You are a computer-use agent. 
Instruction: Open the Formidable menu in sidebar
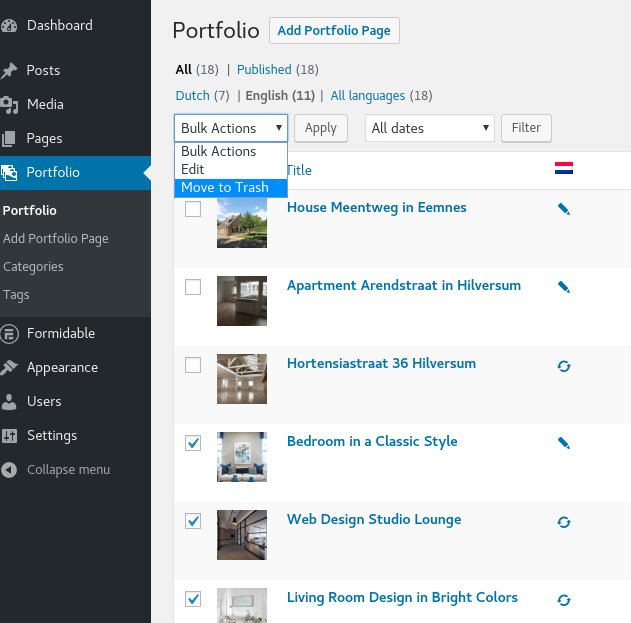pos(60,333)
